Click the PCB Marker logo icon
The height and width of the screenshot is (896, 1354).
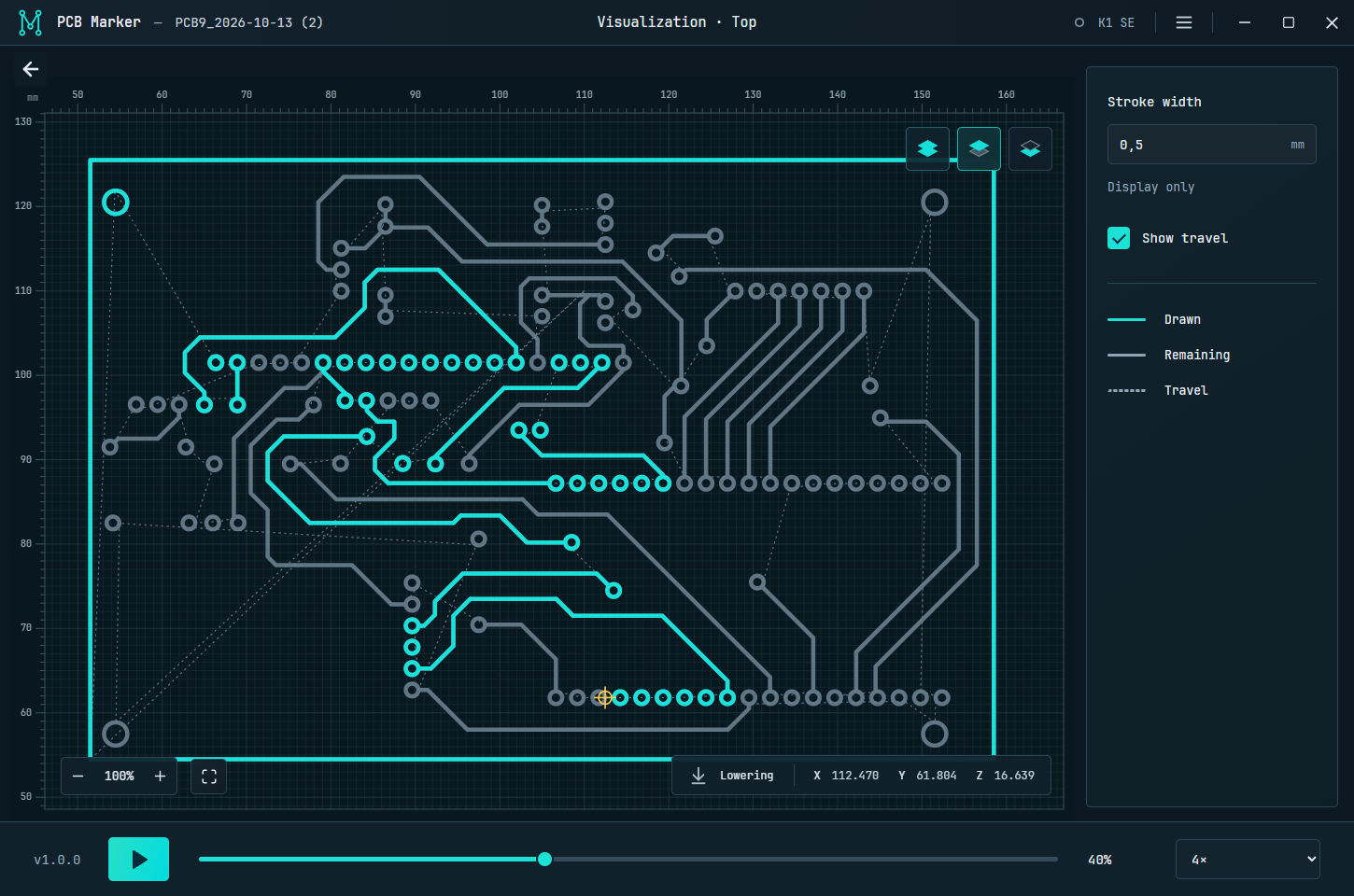point(31,22)
